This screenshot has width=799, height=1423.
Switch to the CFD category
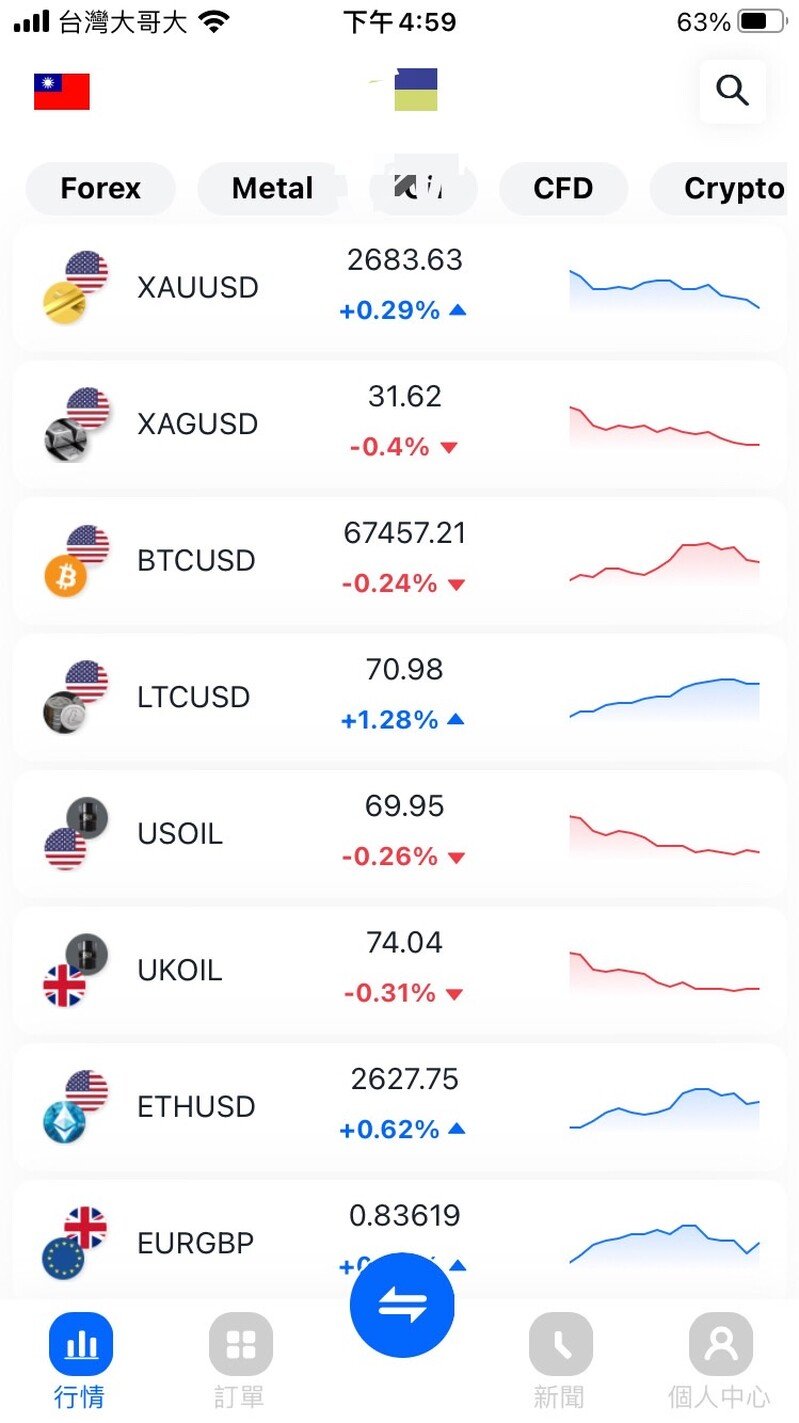click(563, 188)
